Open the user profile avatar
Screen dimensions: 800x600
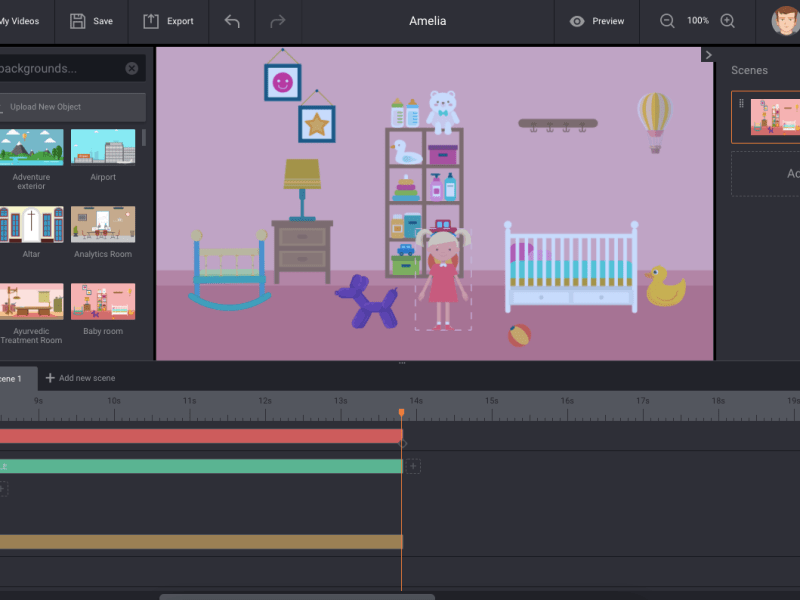click(x=785, y=21)
